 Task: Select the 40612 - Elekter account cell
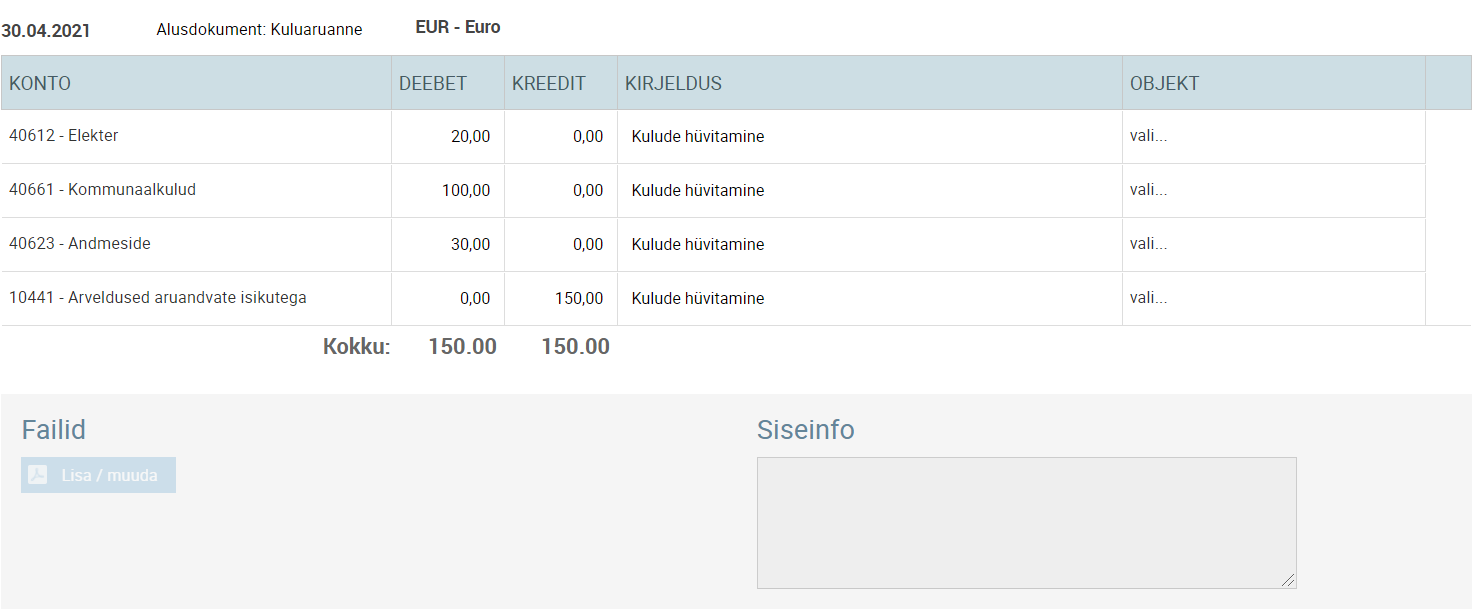point(64,136)
